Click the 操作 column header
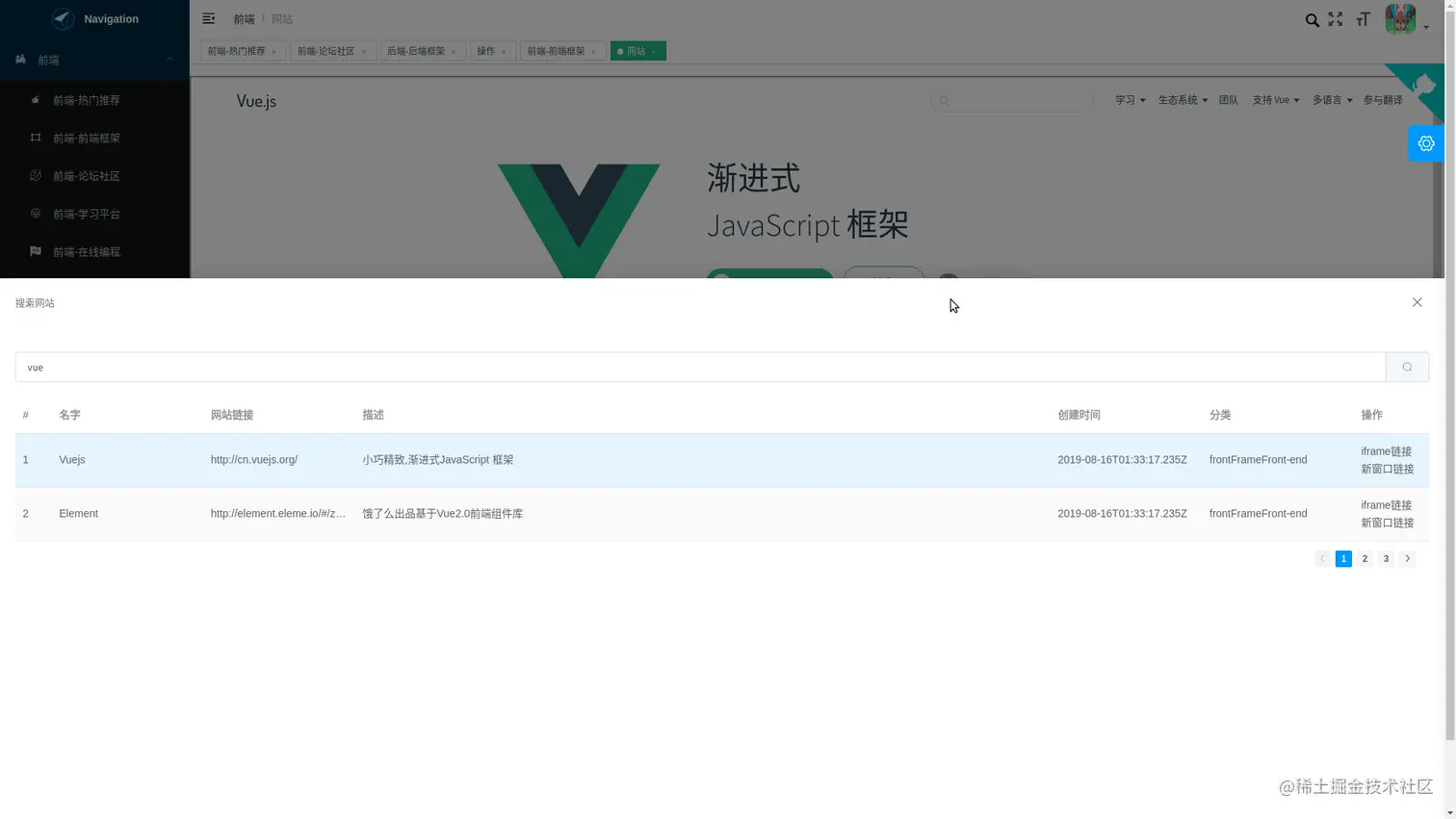This screenshot has height=819, width=1456. (x=1371, y=415)
